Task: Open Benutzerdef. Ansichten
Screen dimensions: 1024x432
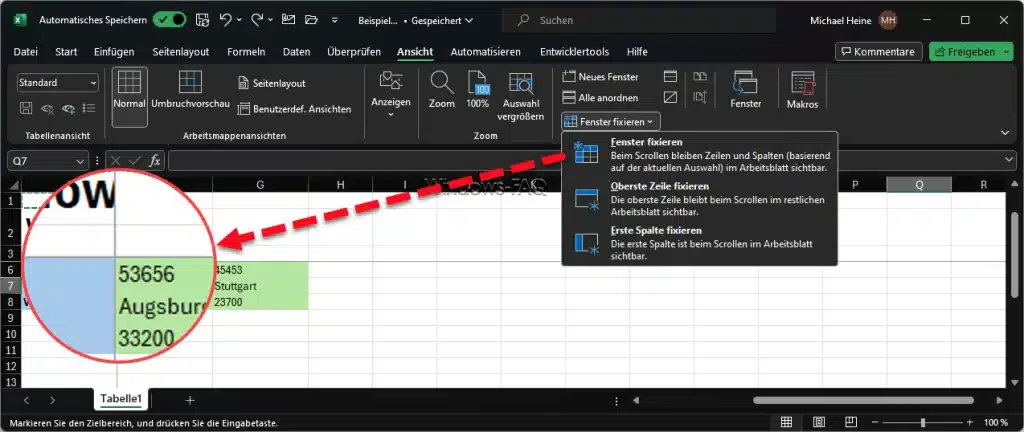Action: (x=294, y=109)
